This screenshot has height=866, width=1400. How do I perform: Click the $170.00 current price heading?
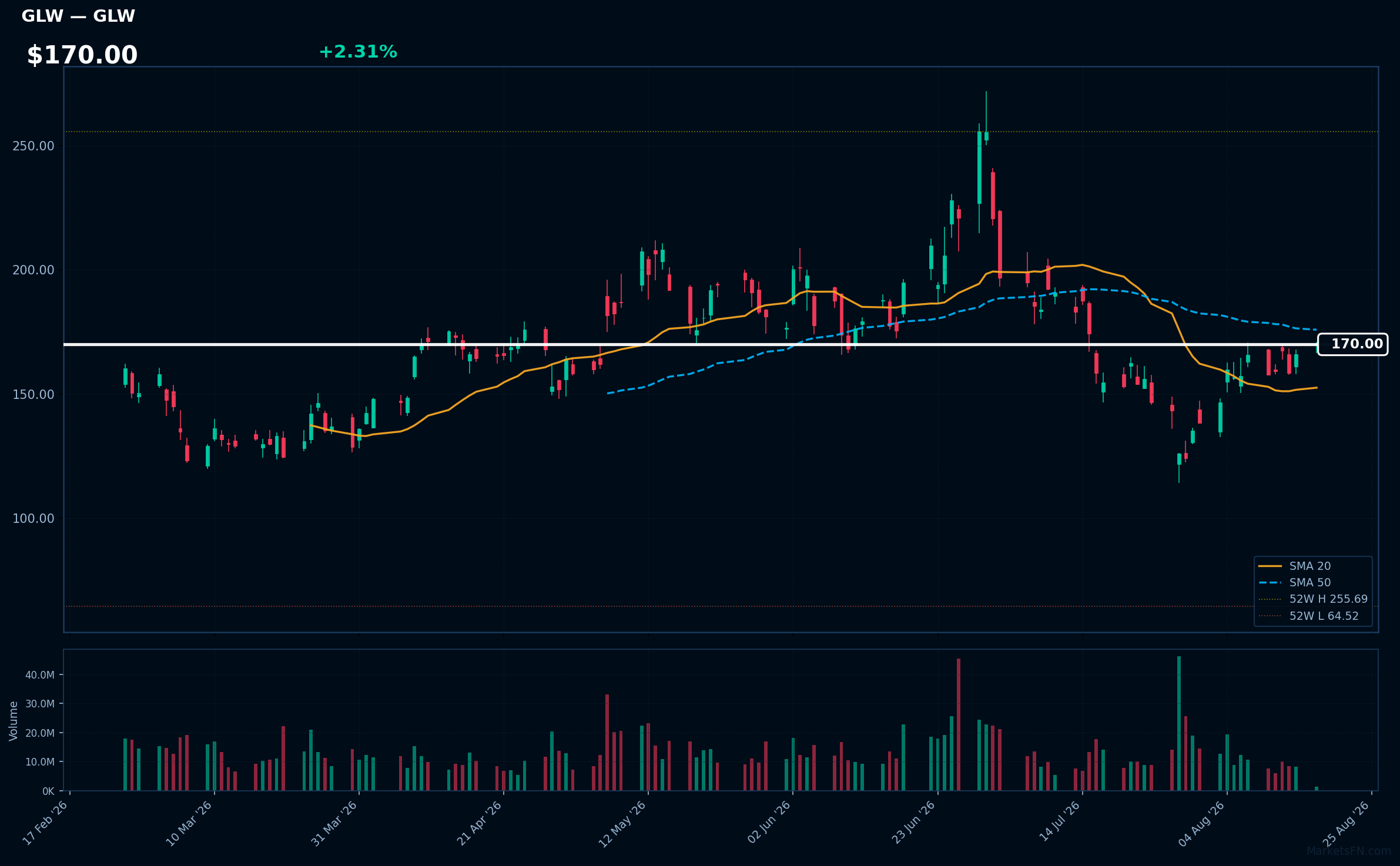point(82,55)
